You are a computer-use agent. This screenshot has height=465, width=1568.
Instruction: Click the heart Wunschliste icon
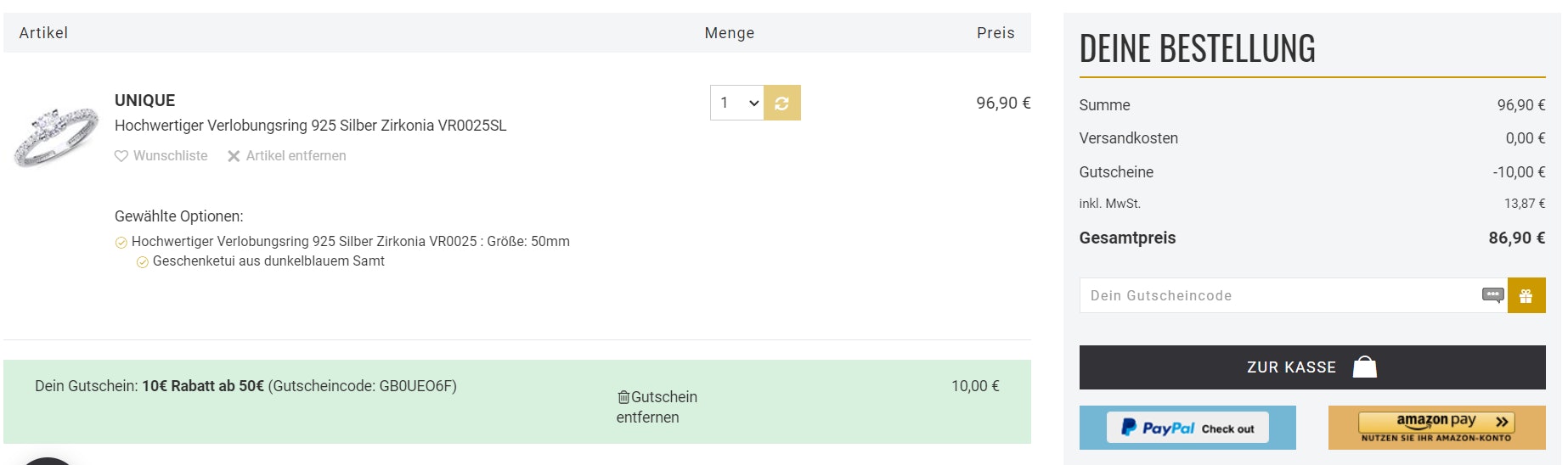[121, 156]
